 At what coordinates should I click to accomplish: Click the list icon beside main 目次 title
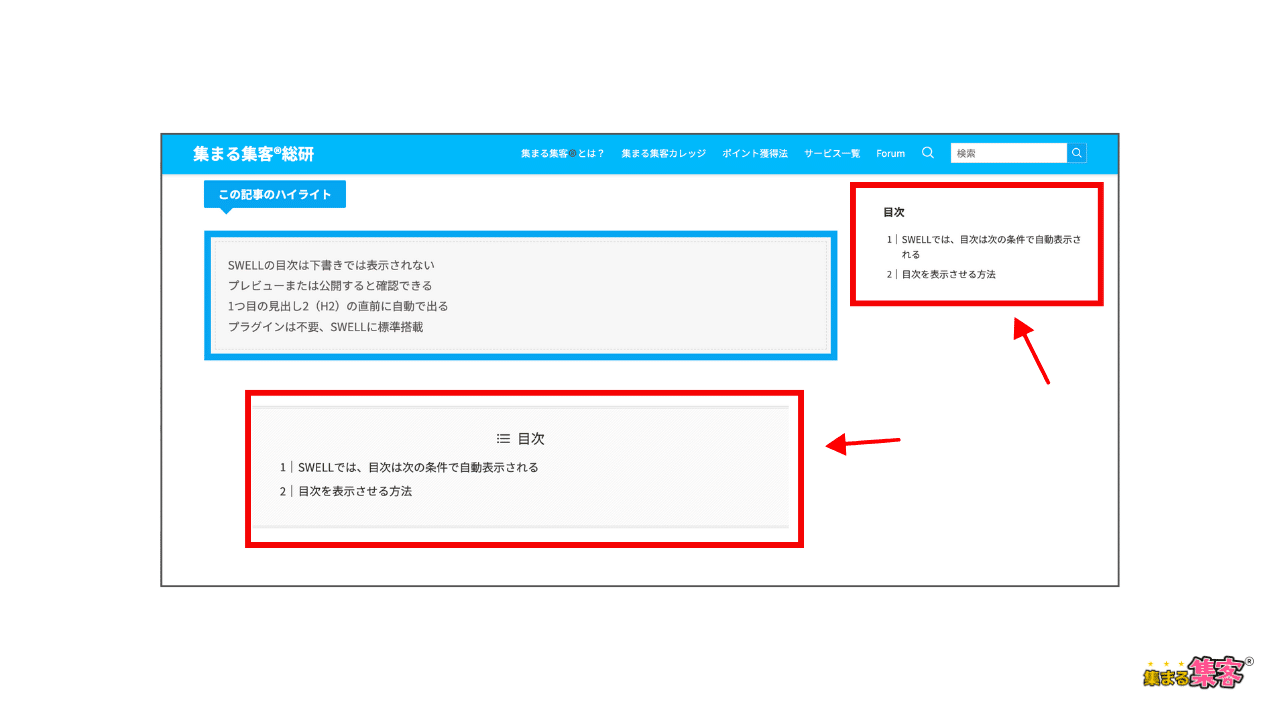click(x=504, y=438)
